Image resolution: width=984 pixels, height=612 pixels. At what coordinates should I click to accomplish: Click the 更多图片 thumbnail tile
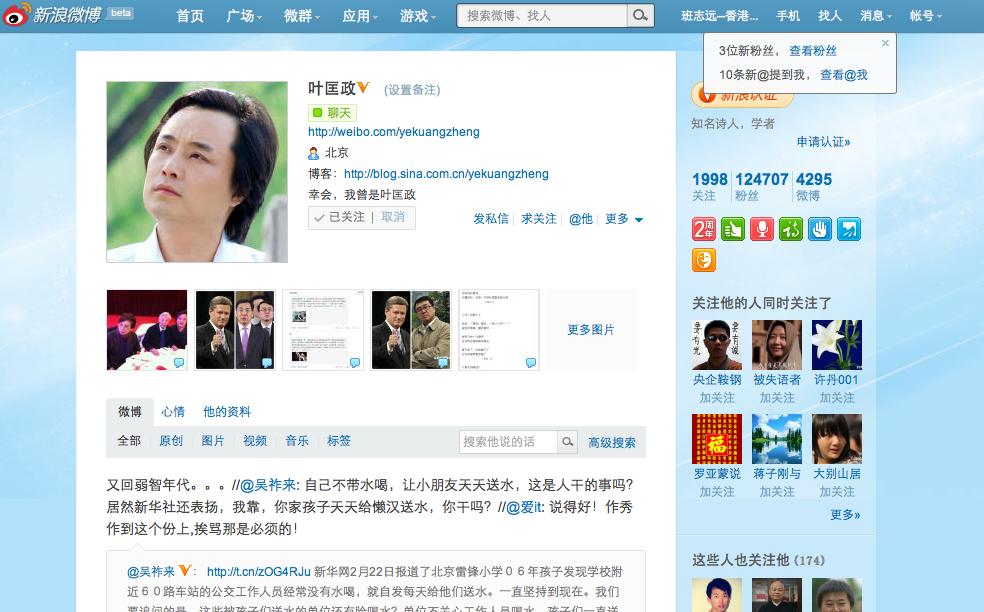591,330
